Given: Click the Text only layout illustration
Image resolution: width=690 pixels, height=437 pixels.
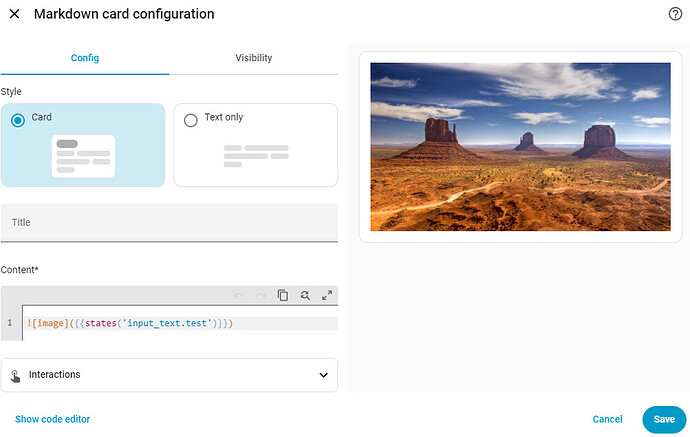Looking at the screenshot, I should point(256,156).
